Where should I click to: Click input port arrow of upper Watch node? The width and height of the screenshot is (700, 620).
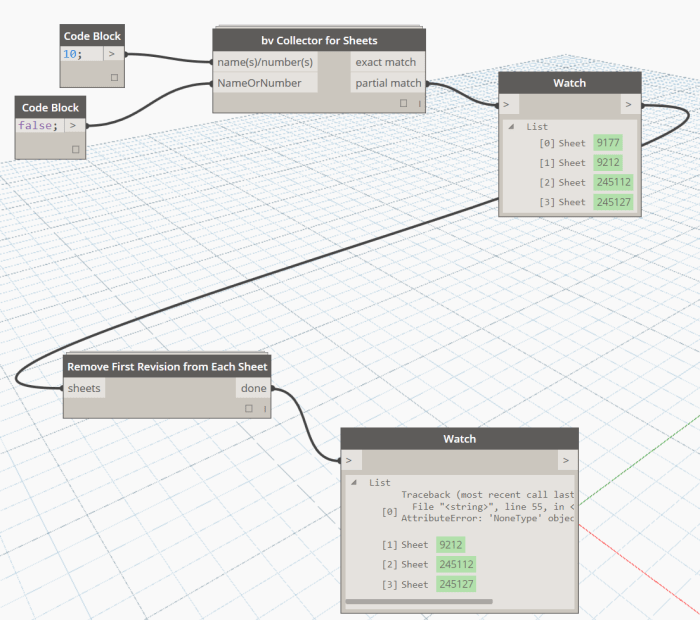click(507, 103)
